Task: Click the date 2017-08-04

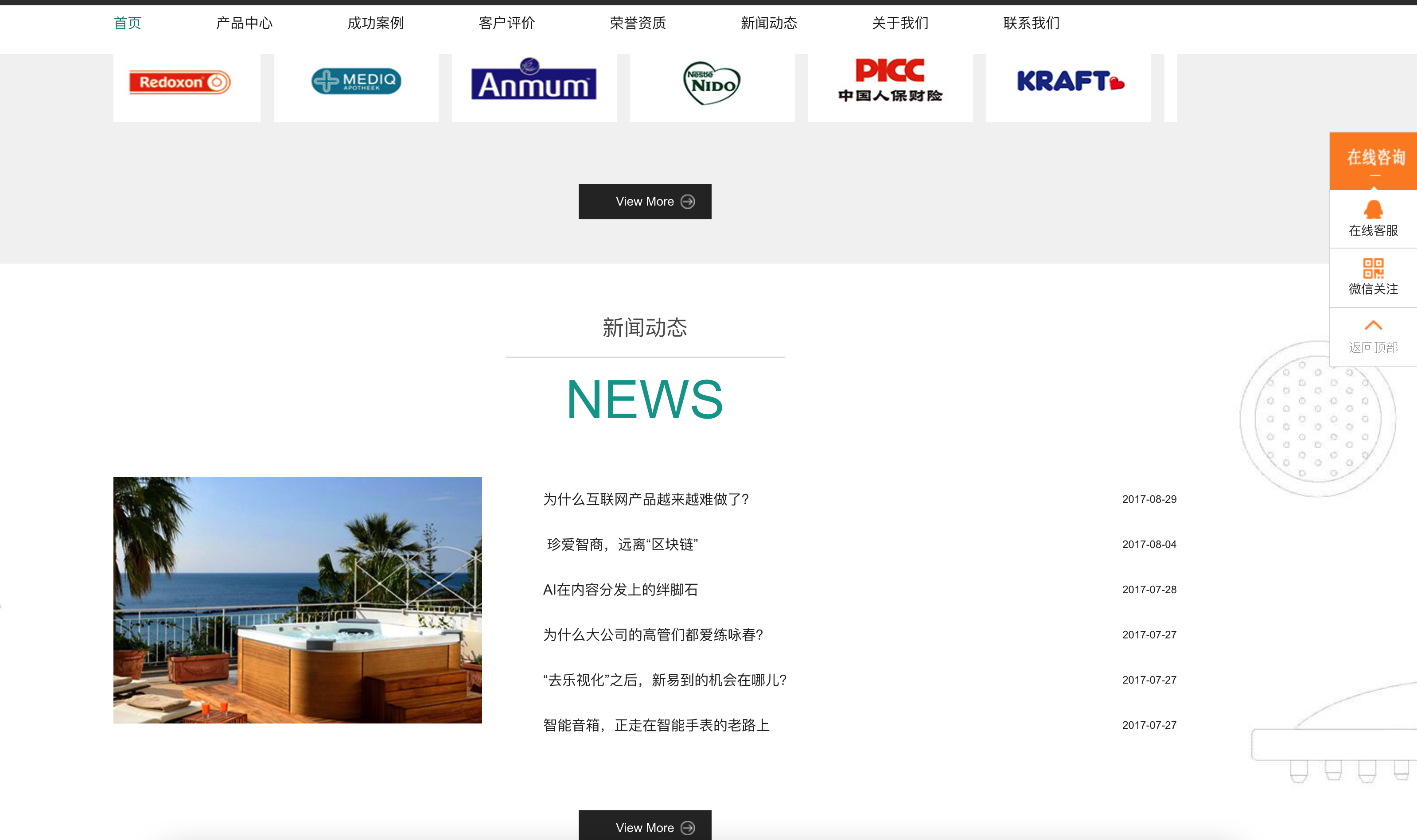Action: pos(1149,544)
